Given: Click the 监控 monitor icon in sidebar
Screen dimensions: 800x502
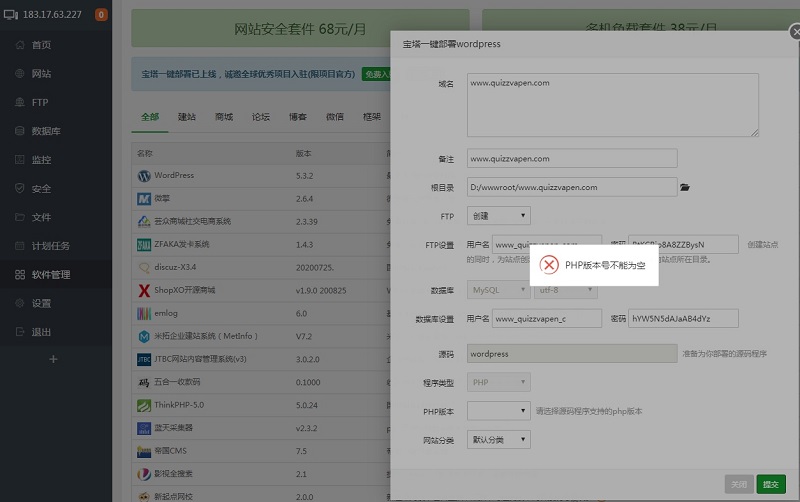Looking at the screenshot, I should (x=20, y=160).
